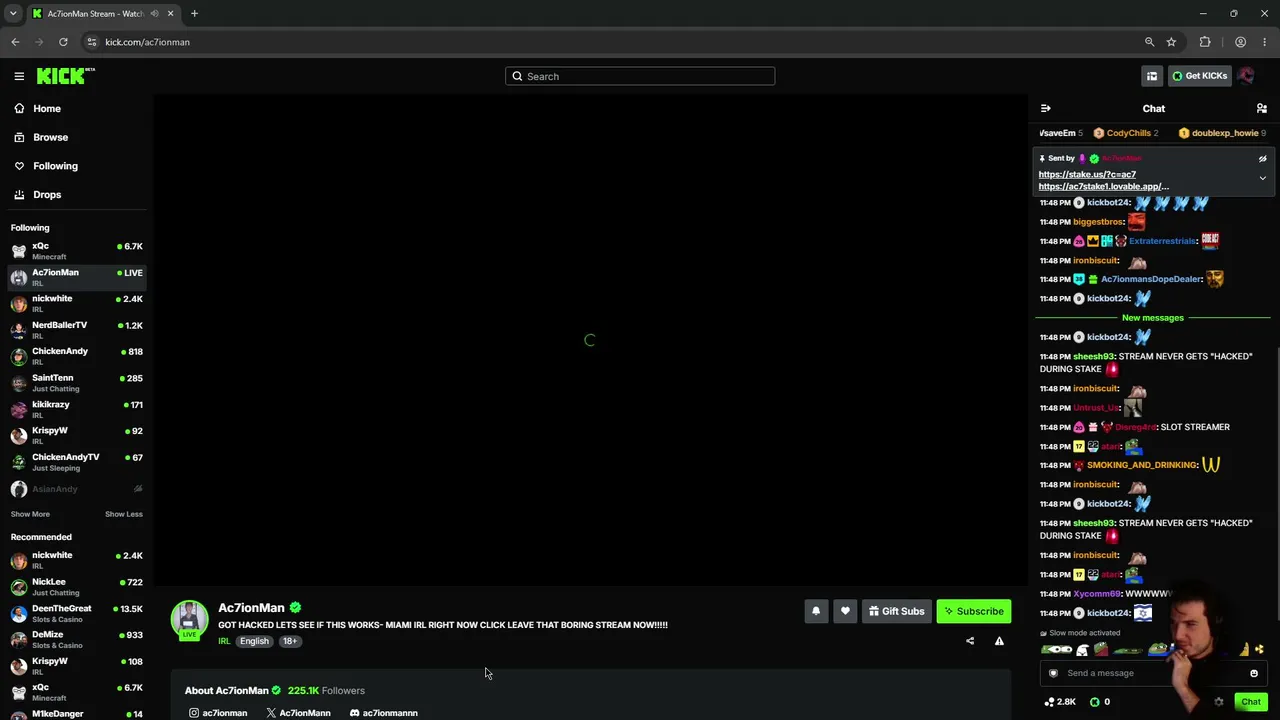Open the Chrome tab search dropdown
Image resolution: width=1280 pixels, height=720 pixels.
coord(13,14)
